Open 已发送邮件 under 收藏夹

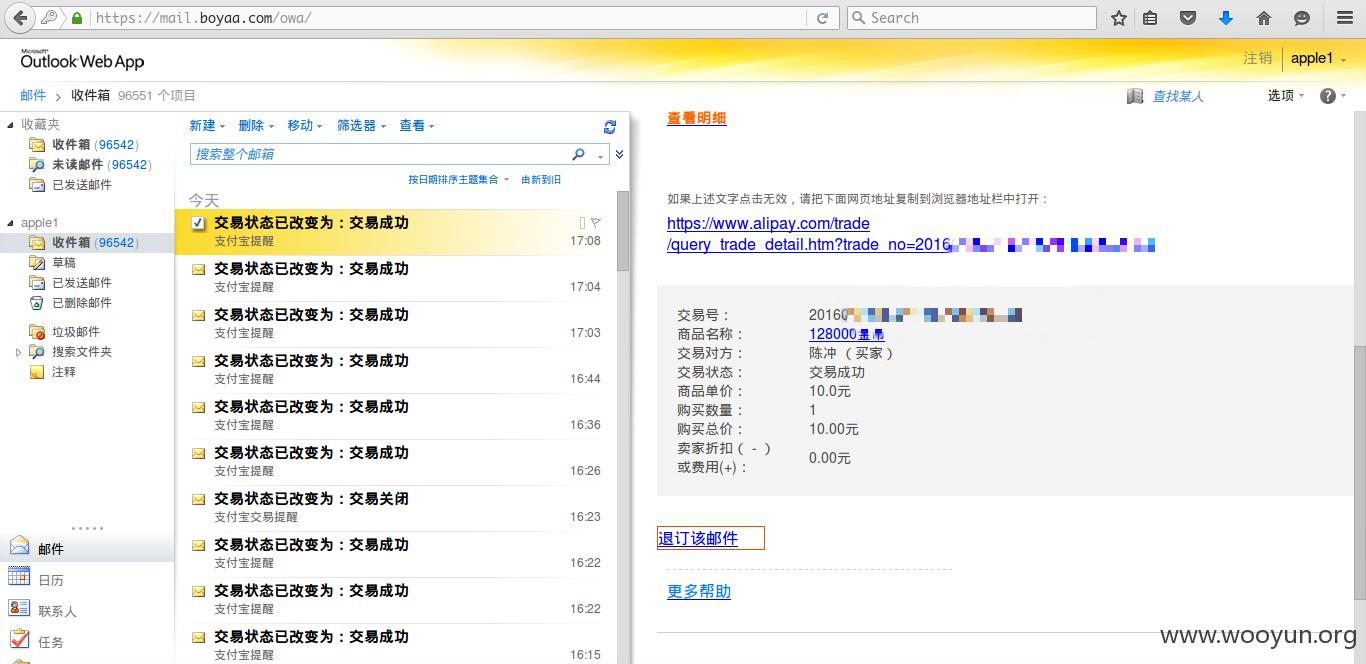pos(71,185)
